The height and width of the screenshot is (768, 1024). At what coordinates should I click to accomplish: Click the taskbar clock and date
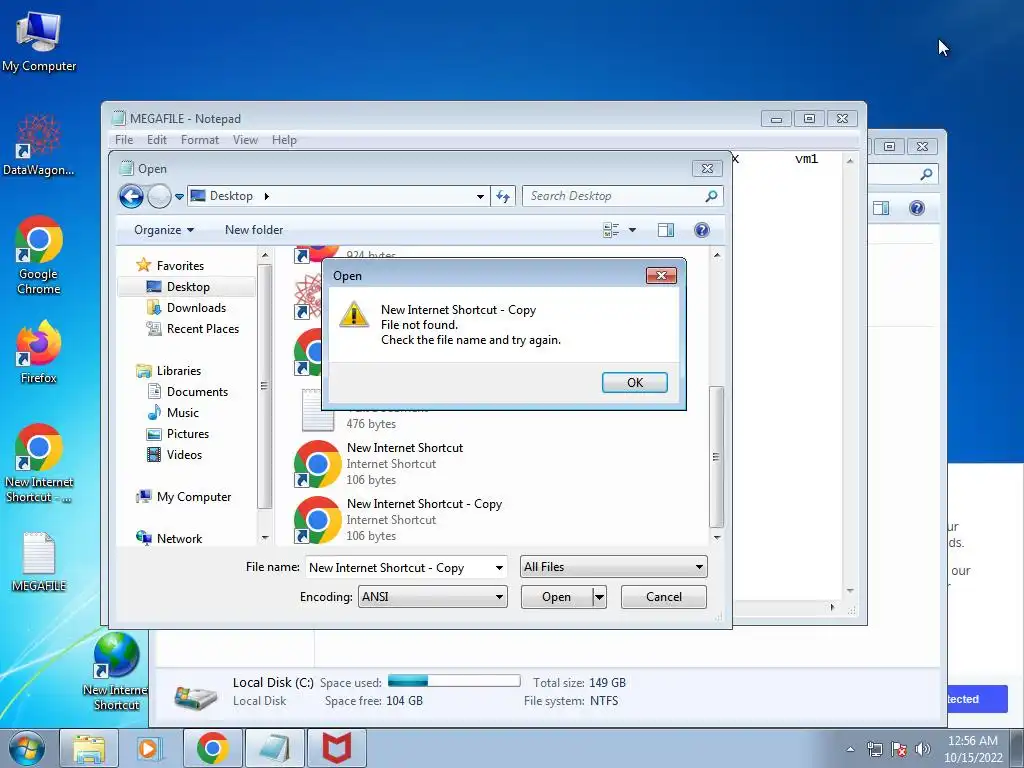972,749
